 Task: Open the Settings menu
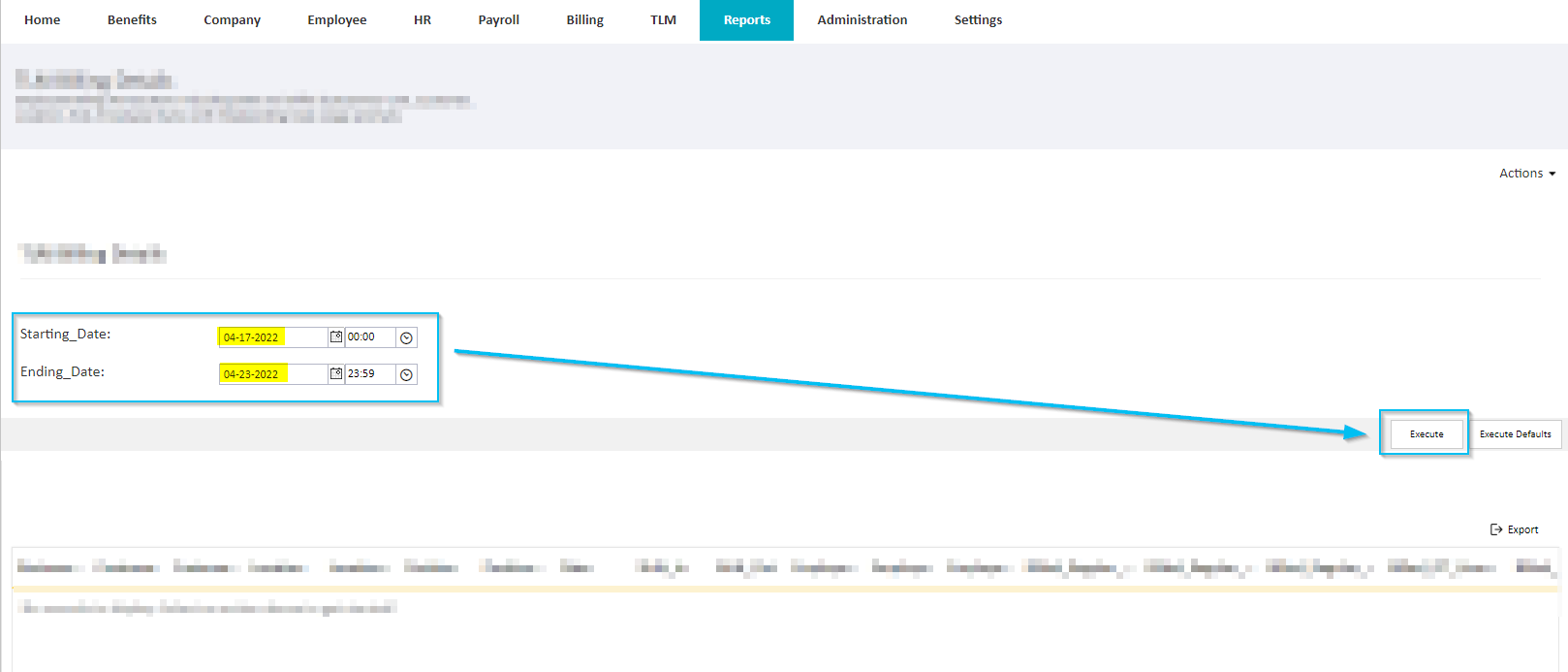(x=979, y=20)
